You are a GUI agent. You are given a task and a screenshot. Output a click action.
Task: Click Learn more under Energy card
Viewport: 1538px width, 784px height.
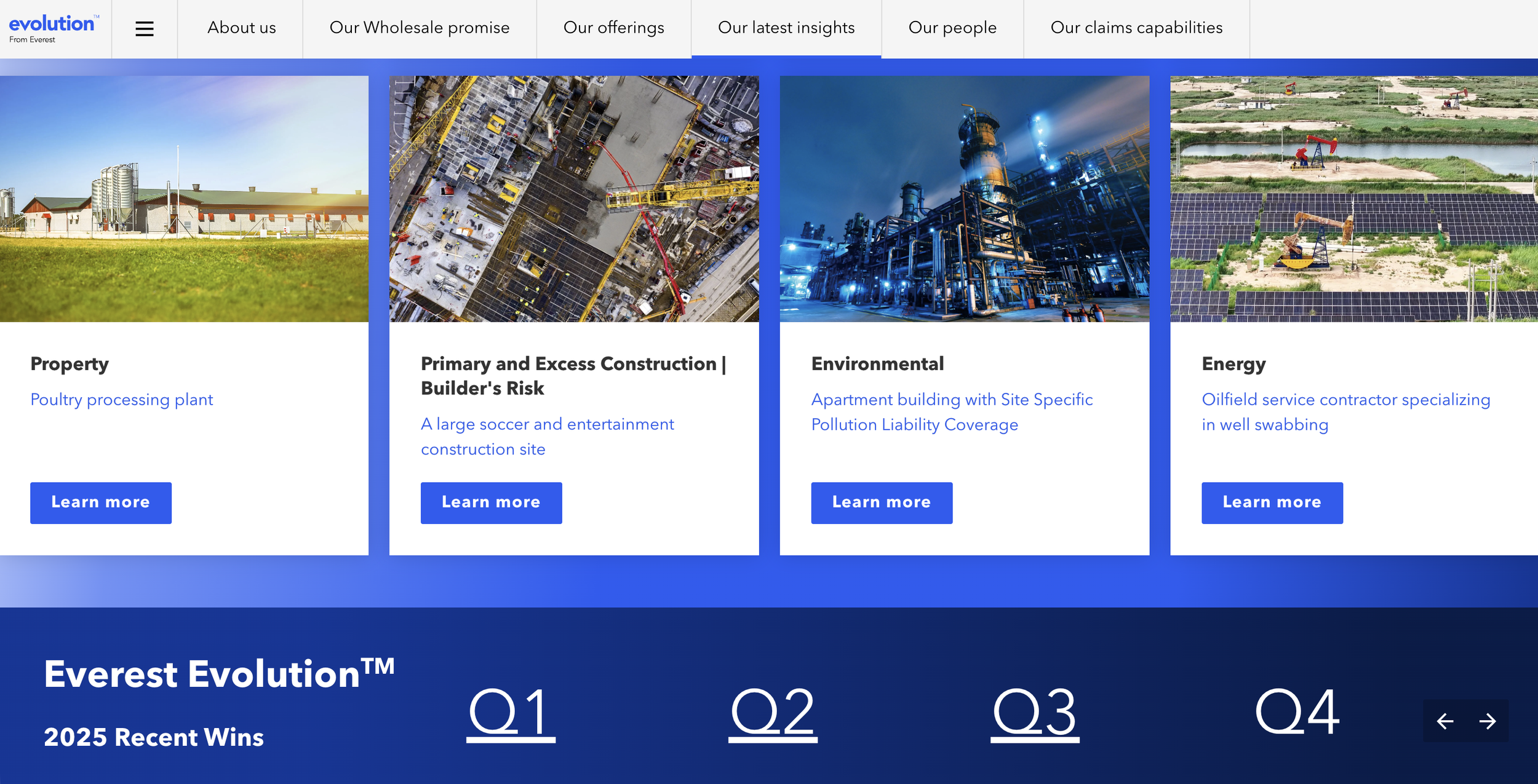coord(1272,502)
